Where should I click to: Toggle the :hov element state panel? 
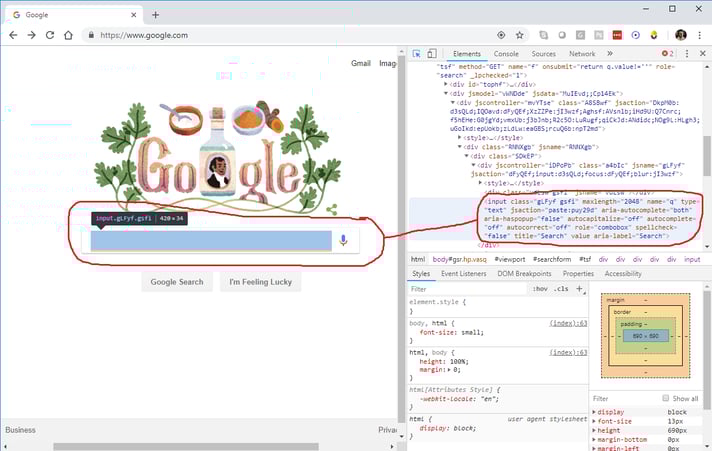click(540, 289)
